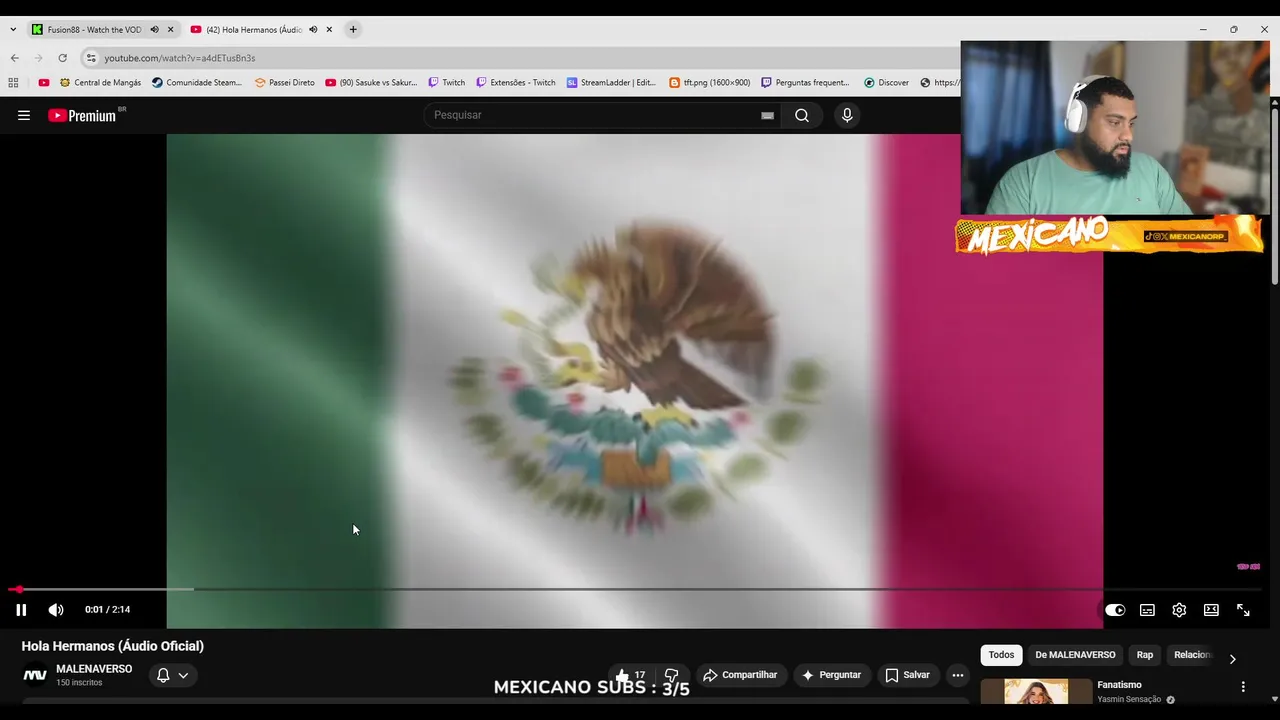This screenshot has width=1280, height=720.
Task: Toggle subtitles in the player
Action: coord(1147,610)
